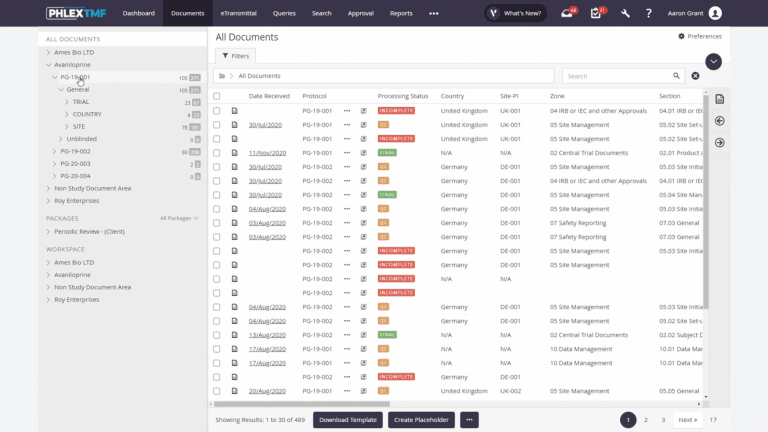The height and width of the screenshot is (432, 768).
Task: Open the cloud inbox notifications icon
Action: [x=567, y=13]
